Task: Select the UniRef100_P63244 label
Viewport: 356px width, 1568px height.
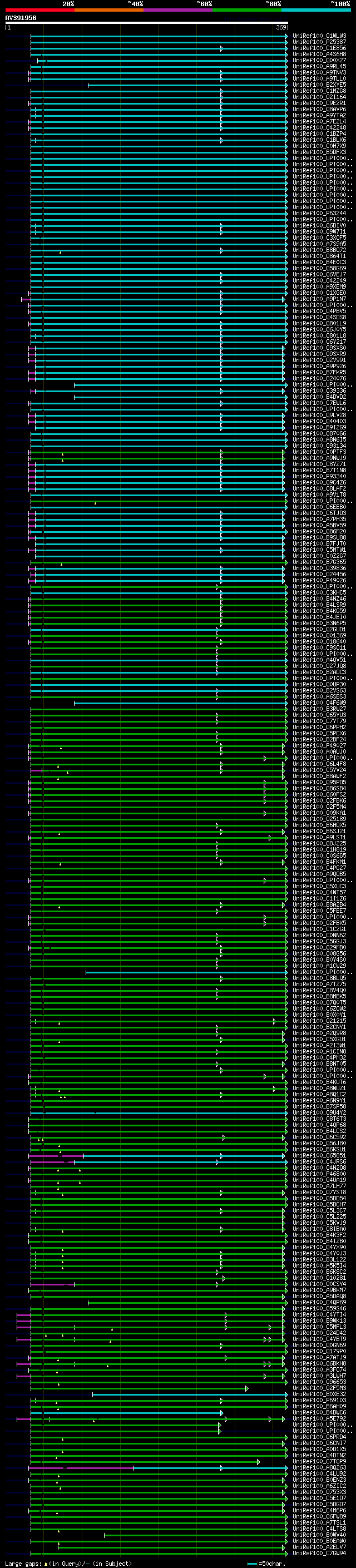Action: tap(319, 213)
